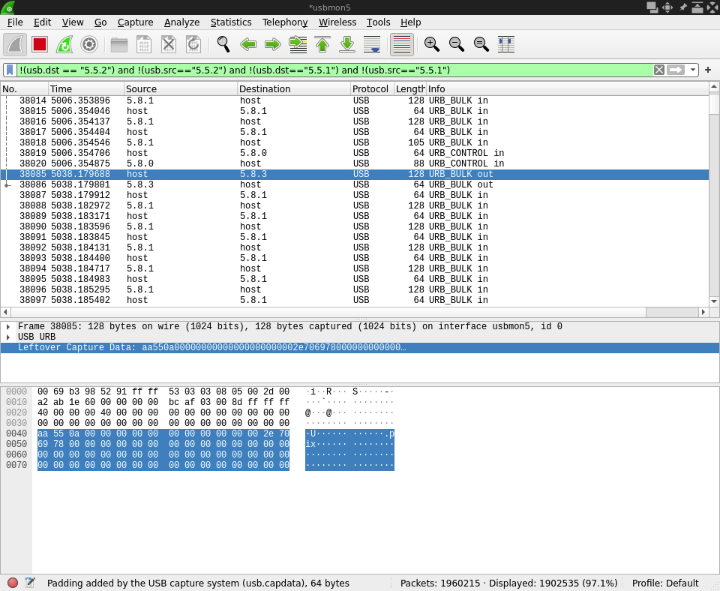The image size is (720, 591).
Task: Select packet 38018 with length 105
Action: 354,142
